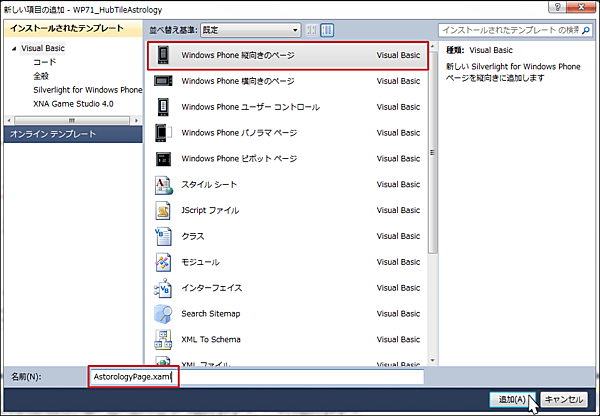Viewport: 600px width, 416px height.
Task: Select the Search Sitemap template icon
Action: (x=163, y=313)
